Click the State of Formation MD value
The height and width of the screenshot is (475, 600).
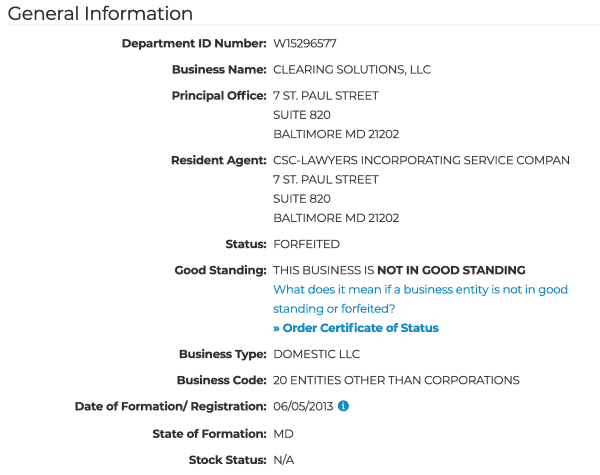point(283,434)
